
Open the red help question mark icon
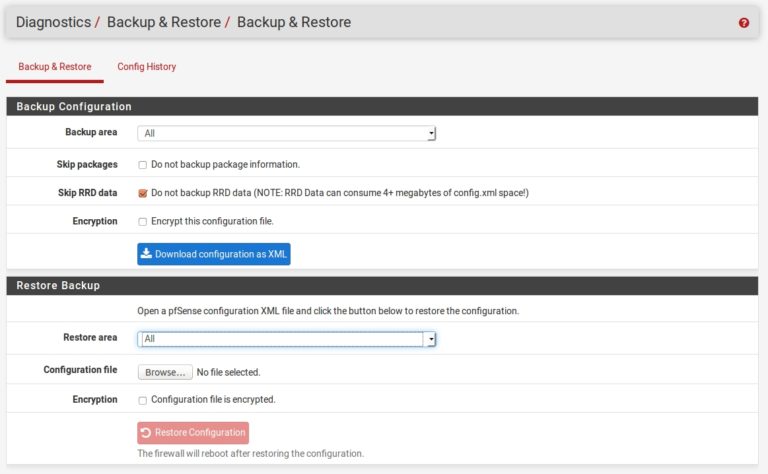click(x=744, y=23)
